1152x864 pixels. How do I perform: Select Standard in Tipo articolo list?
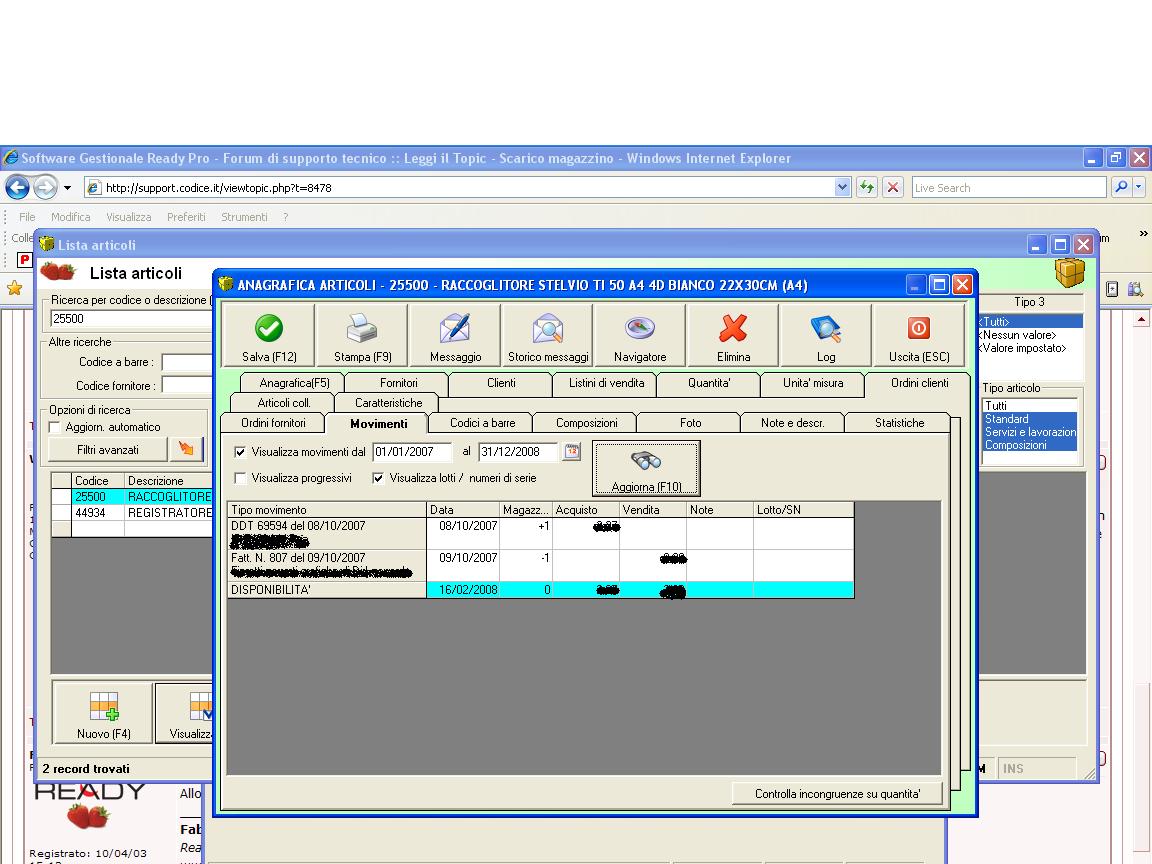(x=1029, y=419)
